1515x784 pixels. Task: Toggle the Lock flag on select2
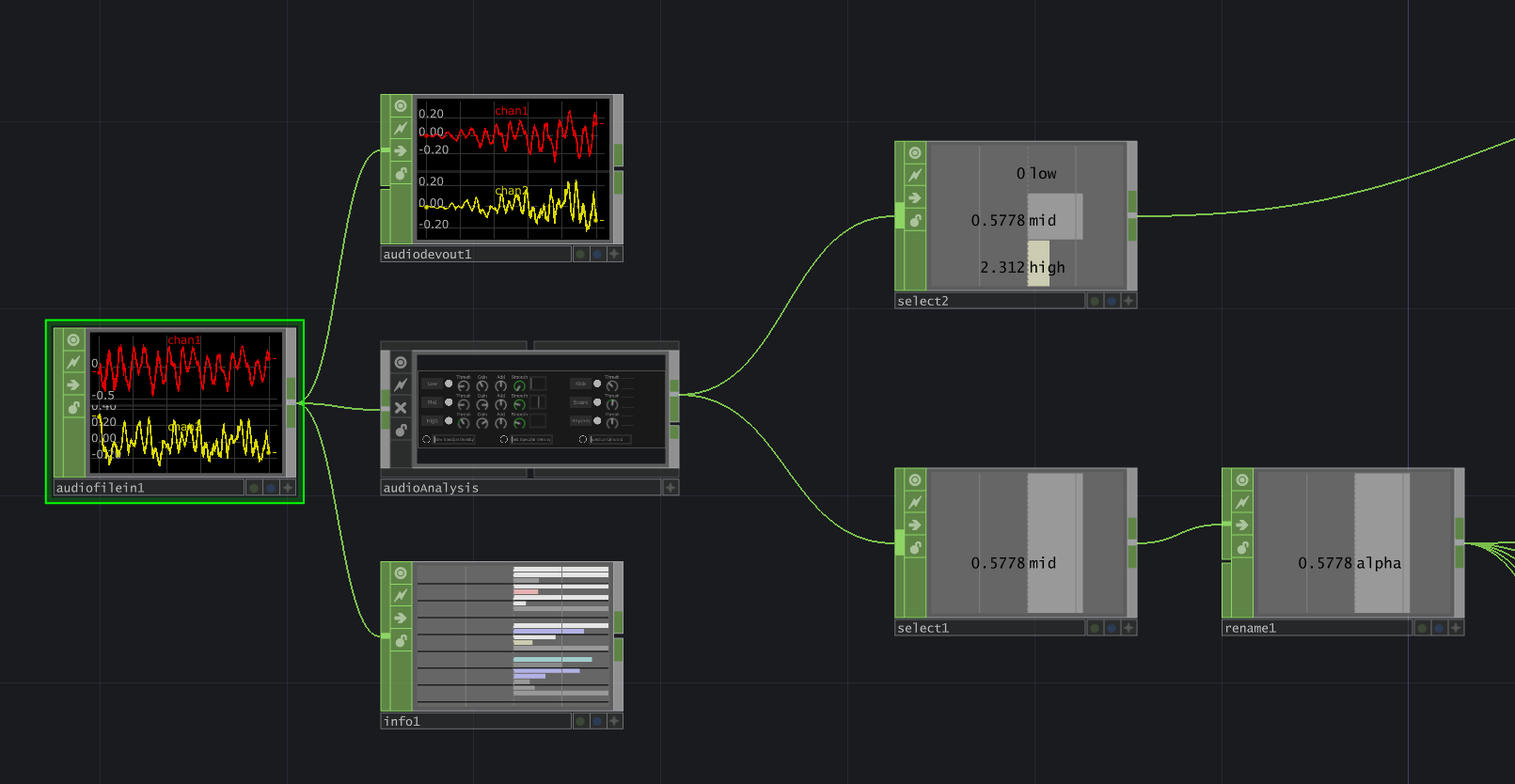pos(915,220)
